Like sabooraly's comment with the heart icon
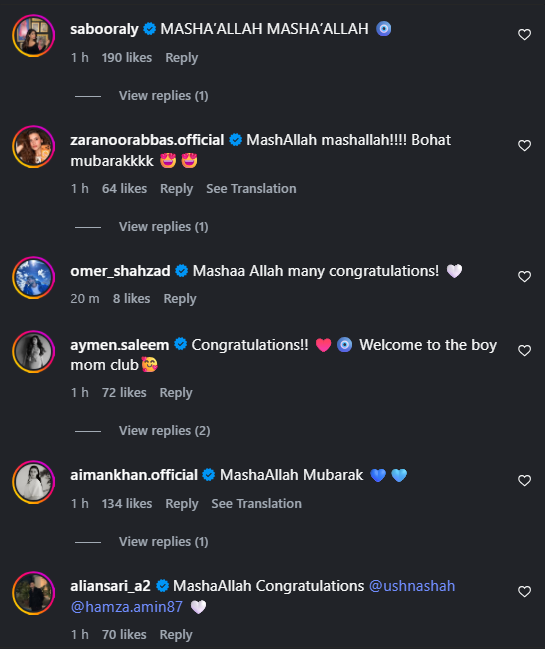The height and width of the screenshot is (649, 545). pyautogui.click(x=524, y=34)
